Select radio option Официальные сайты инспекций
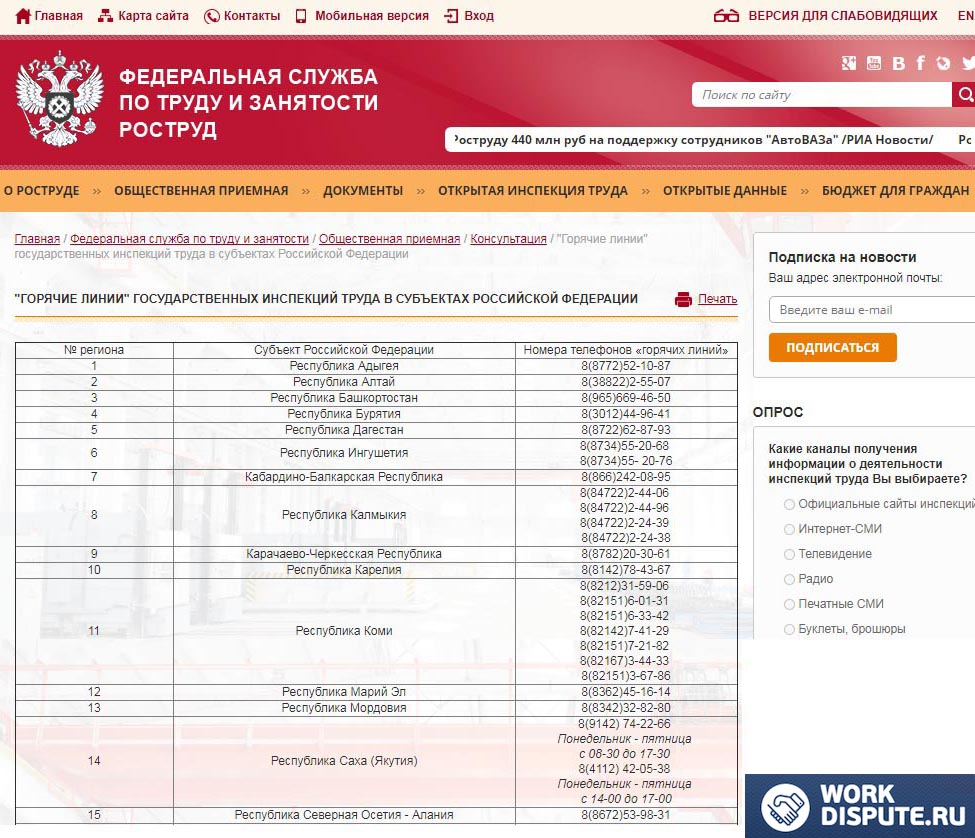 [789, 504]
